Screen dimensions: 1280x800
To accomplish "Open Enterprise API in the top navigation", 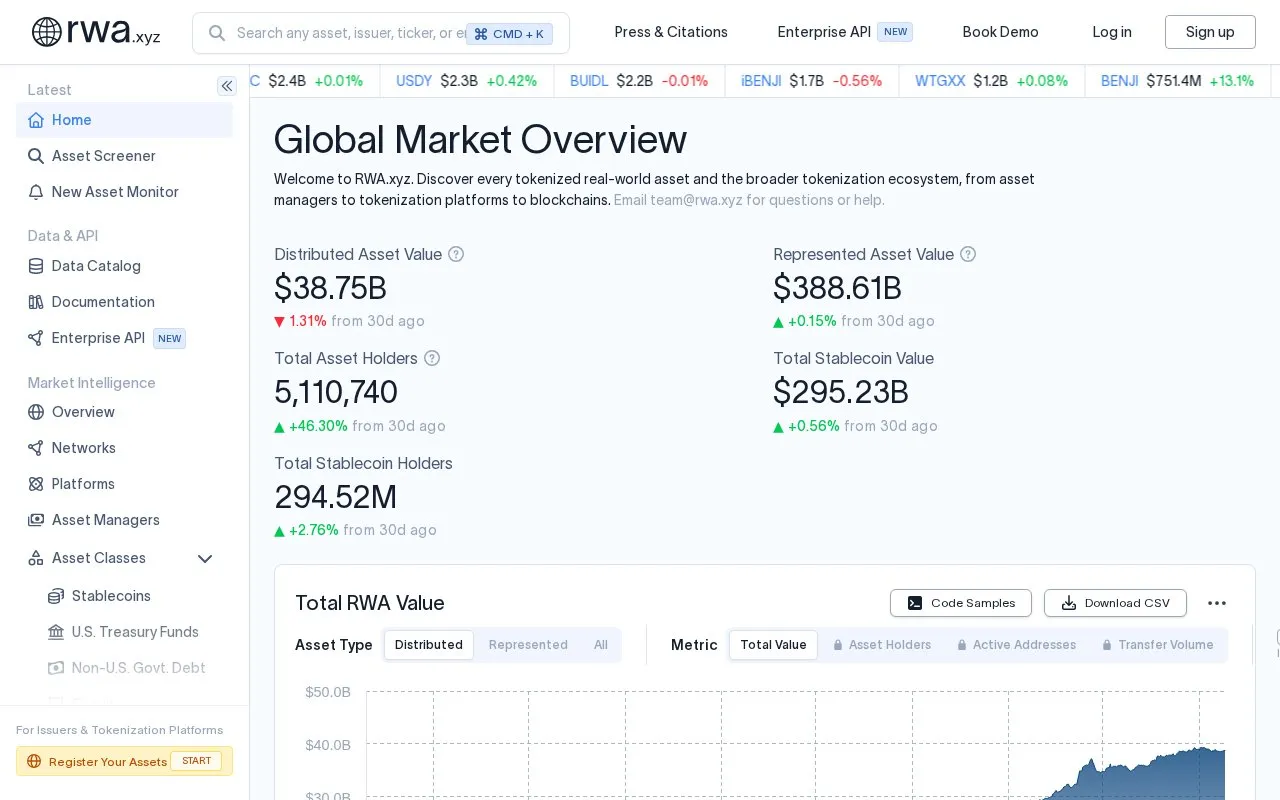I will coord(845,32).
